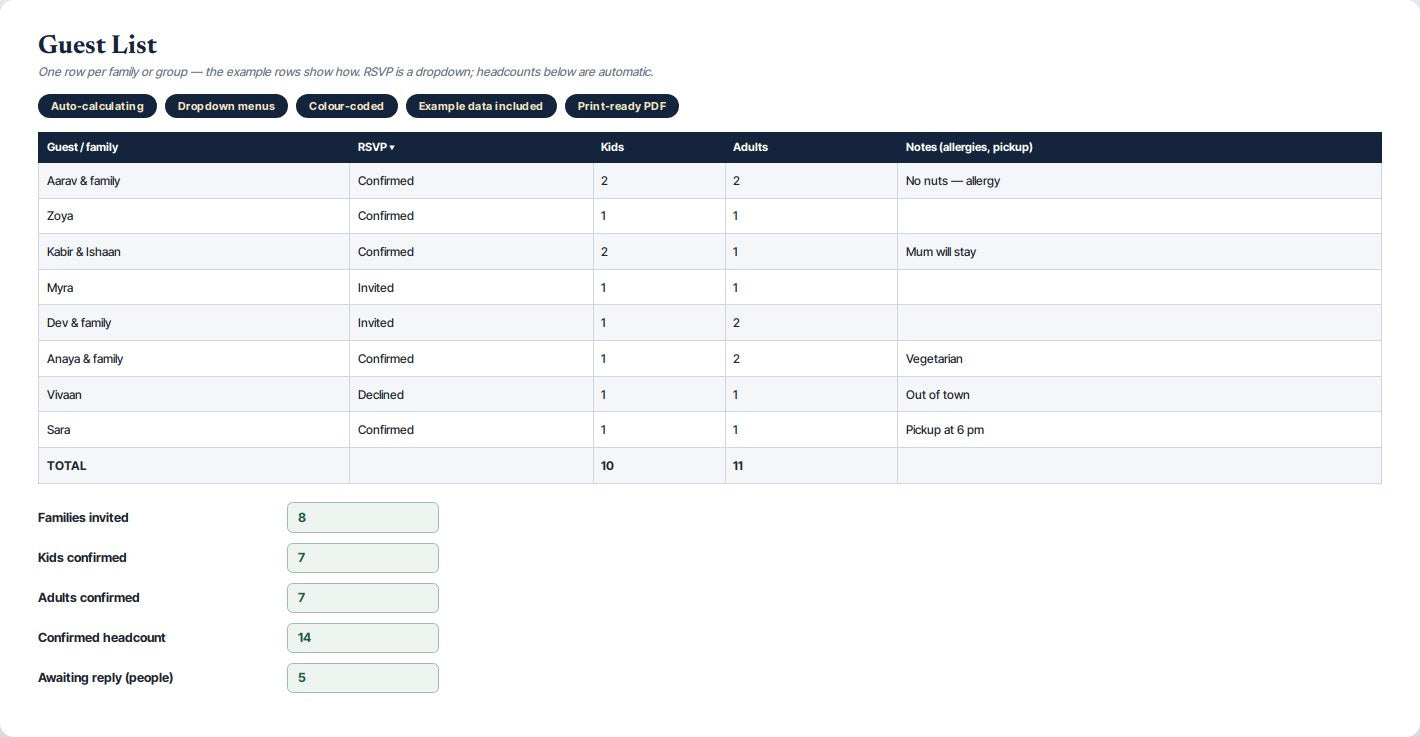Click the Auto-calculating pill badge

tap(97, 106)
